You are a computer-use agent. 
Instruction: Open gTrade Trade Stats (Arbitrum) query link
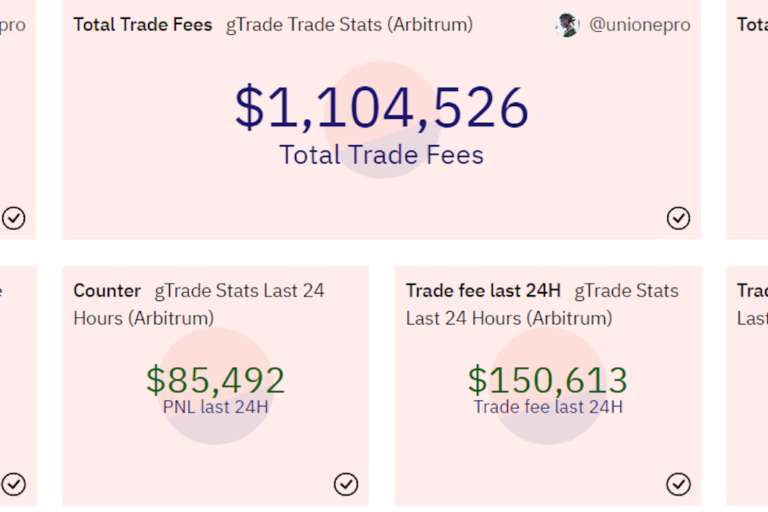tap(349, 25)
